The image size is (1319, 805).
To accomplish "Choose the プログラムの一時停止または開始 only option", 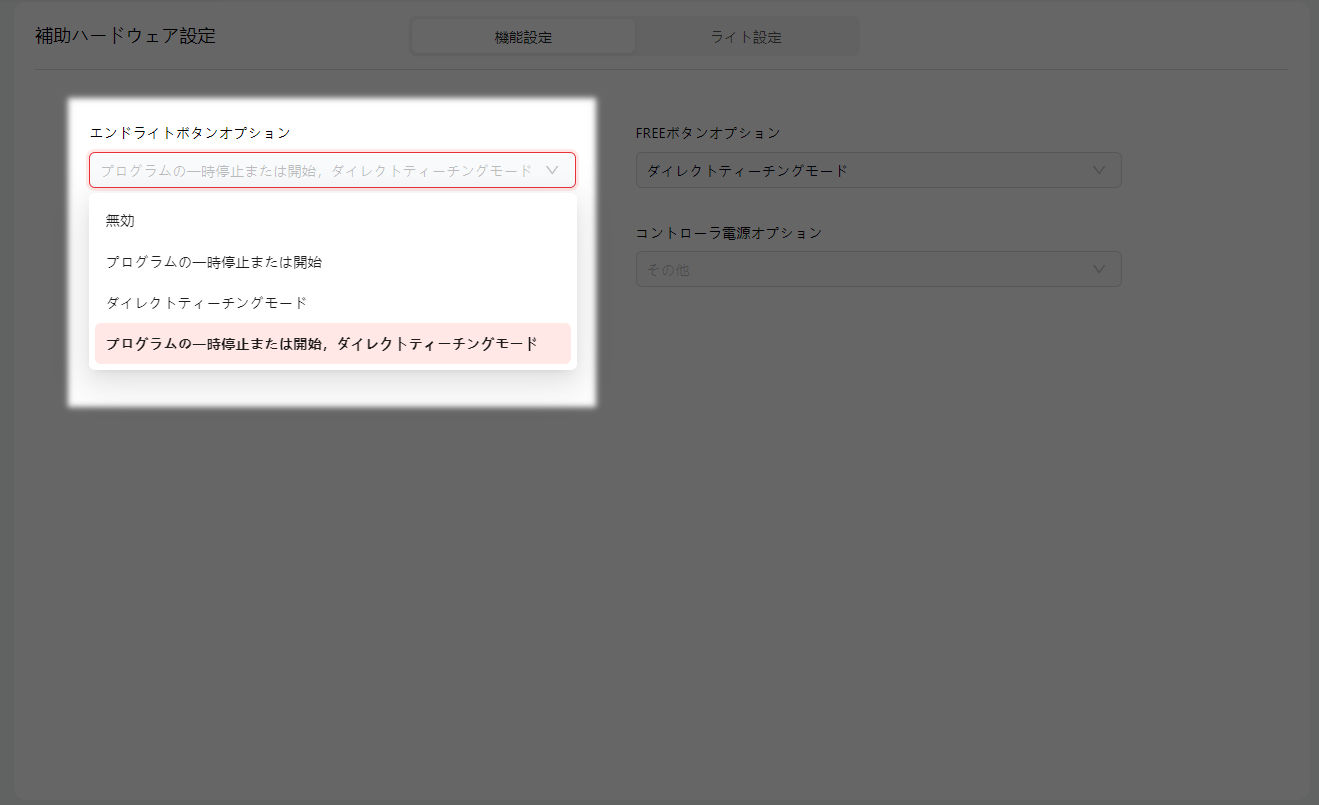I will [214, 262].
